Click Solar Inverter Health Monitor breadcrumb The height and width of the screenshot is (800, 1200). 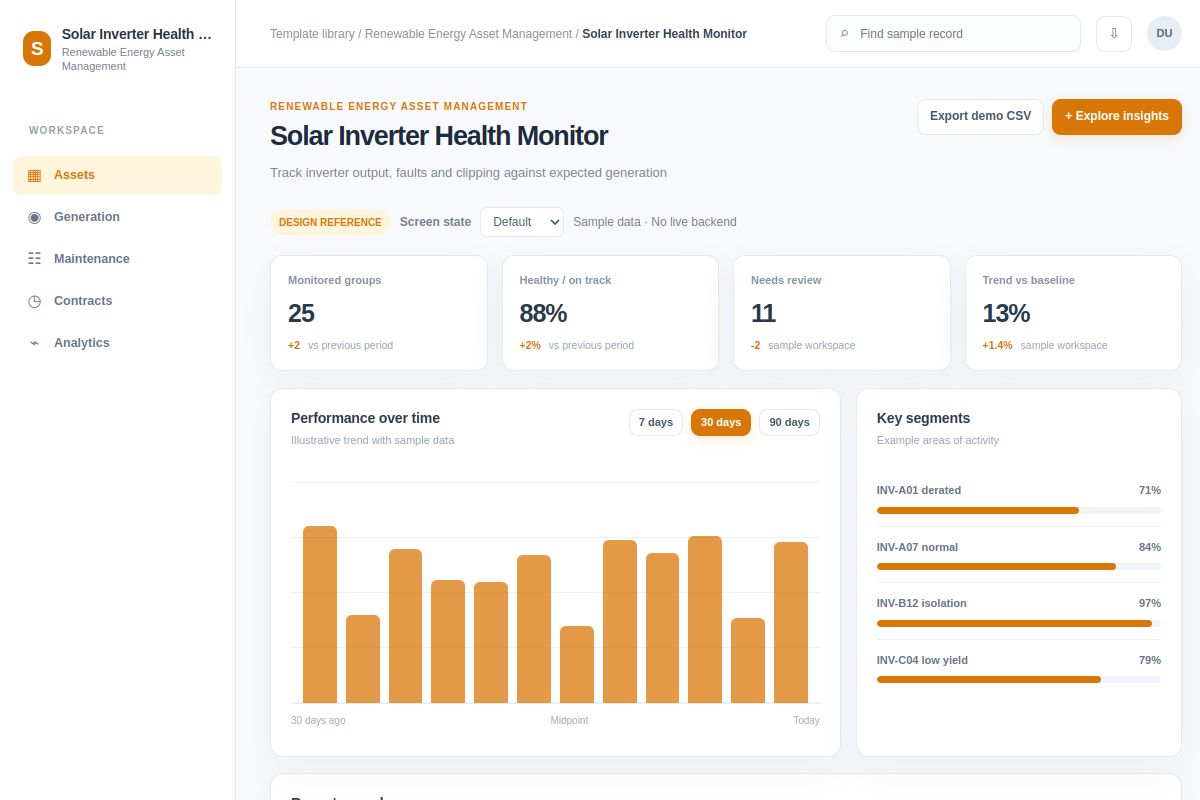(x=664, y=34)
